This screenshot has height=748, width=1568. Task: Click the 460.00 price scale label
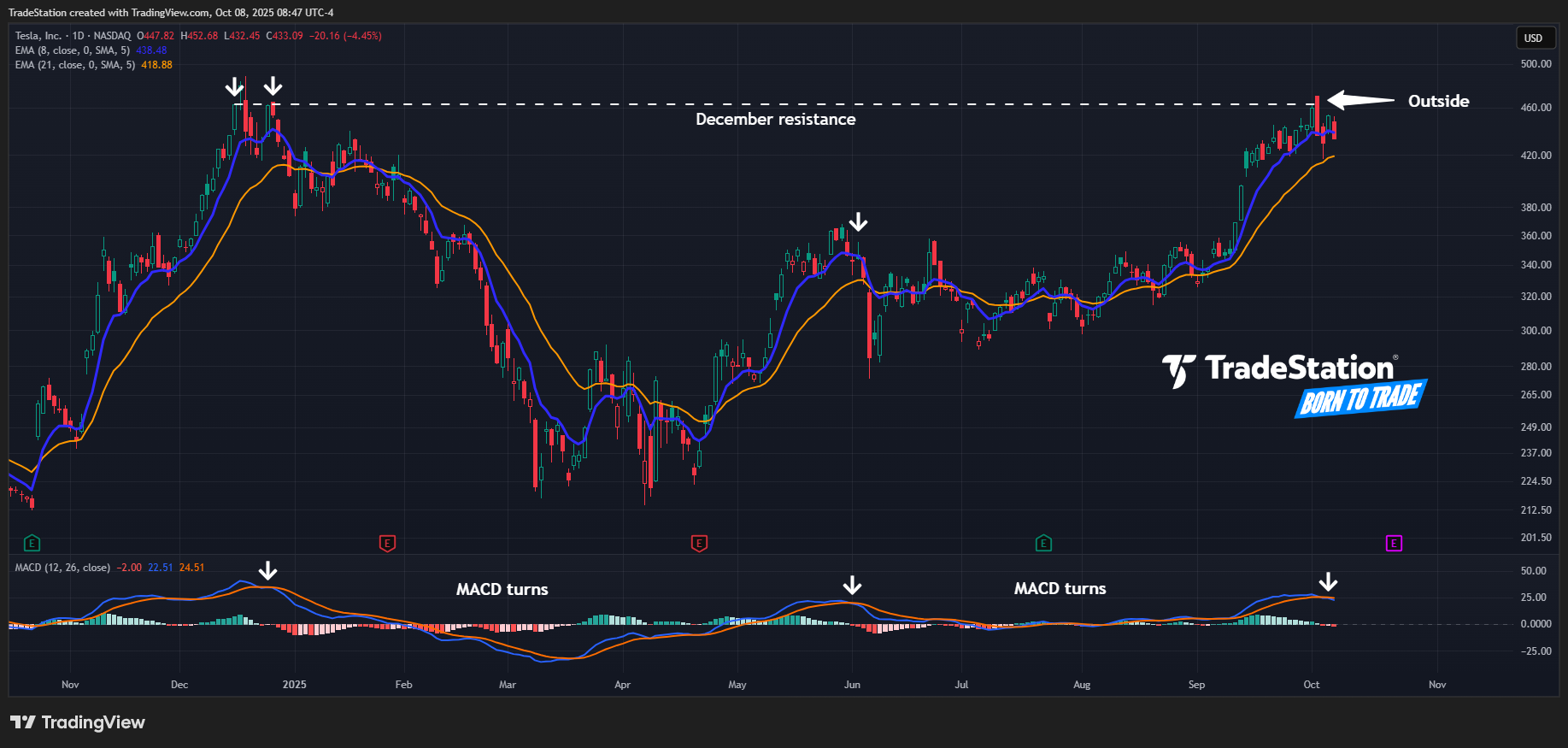pyautogui.click(x=1536, y=108)
